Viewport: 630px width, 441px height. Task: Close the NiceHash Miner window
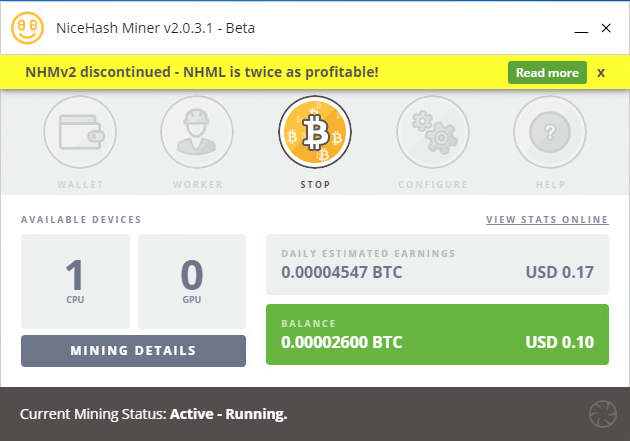pyautogui.click(x=606, y=28)
